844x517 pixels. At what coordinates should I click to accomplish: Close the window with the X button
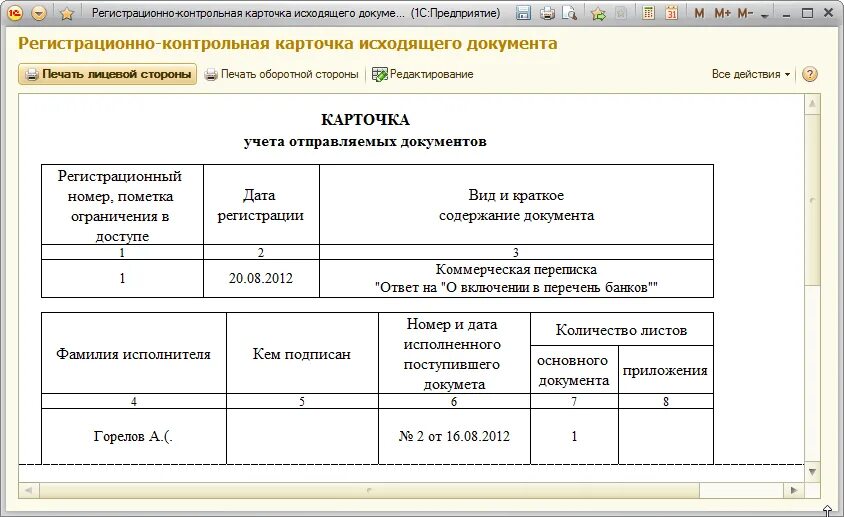828,13
